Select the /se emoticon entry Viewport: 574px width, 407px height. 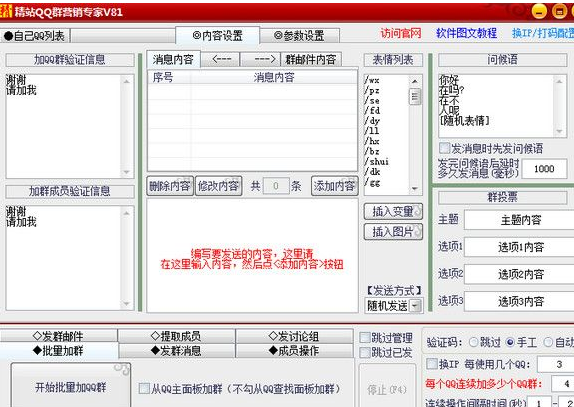pyautogui.click(x=372, y=100)
